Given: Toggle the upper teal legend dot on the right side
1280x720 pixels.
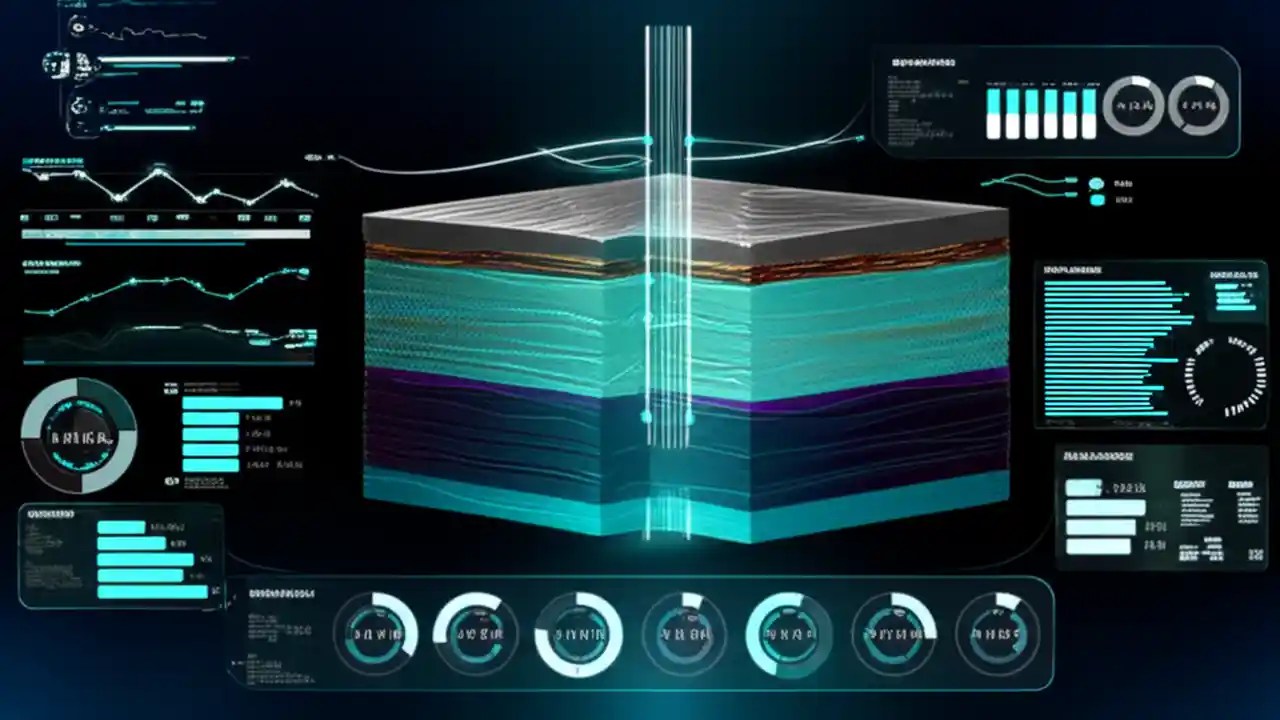Looking at the screenshot, I should point(1096,184).
